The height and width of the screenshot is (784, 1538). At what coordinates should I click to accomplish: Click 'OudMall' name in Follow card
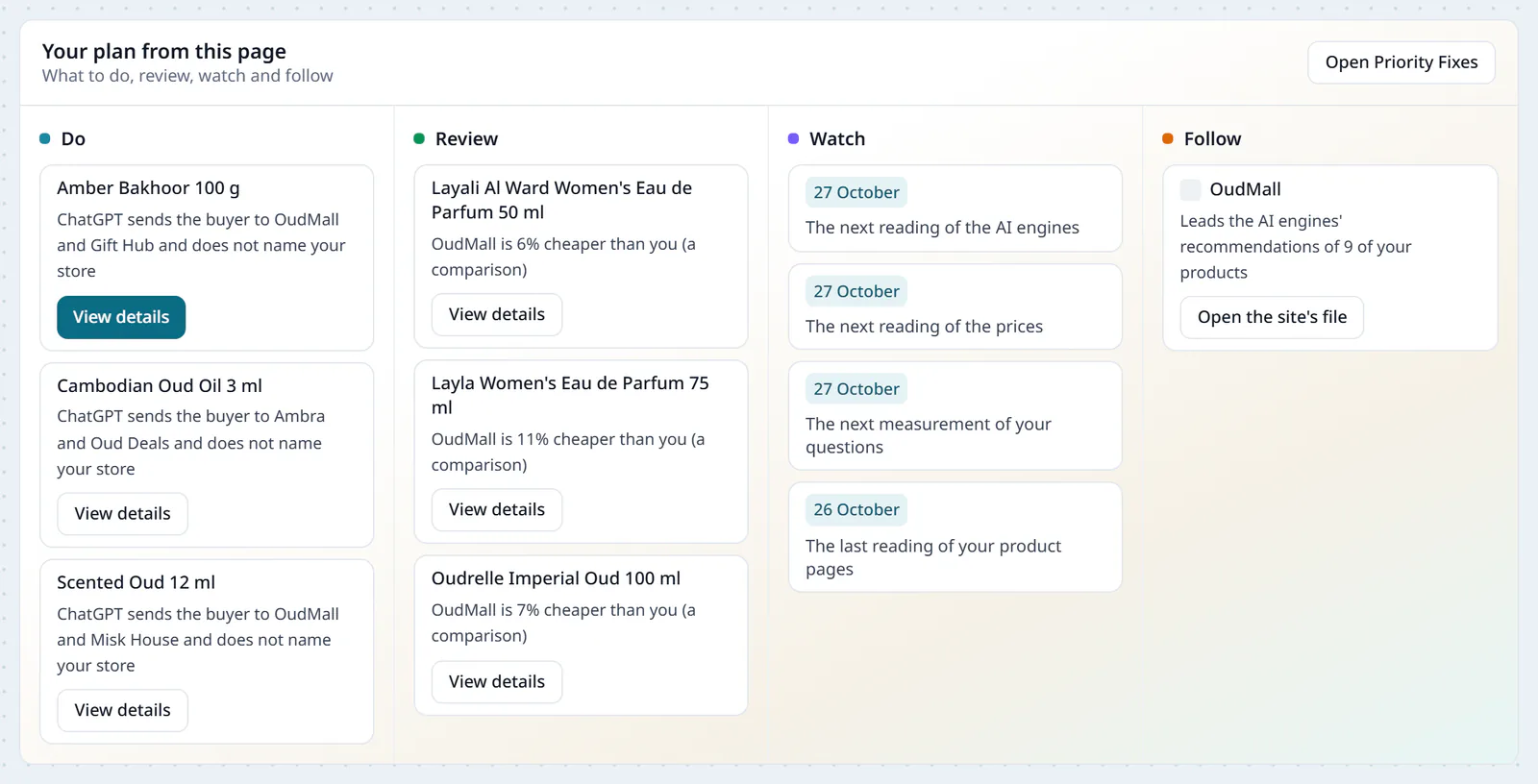[x=1245, y=189]
